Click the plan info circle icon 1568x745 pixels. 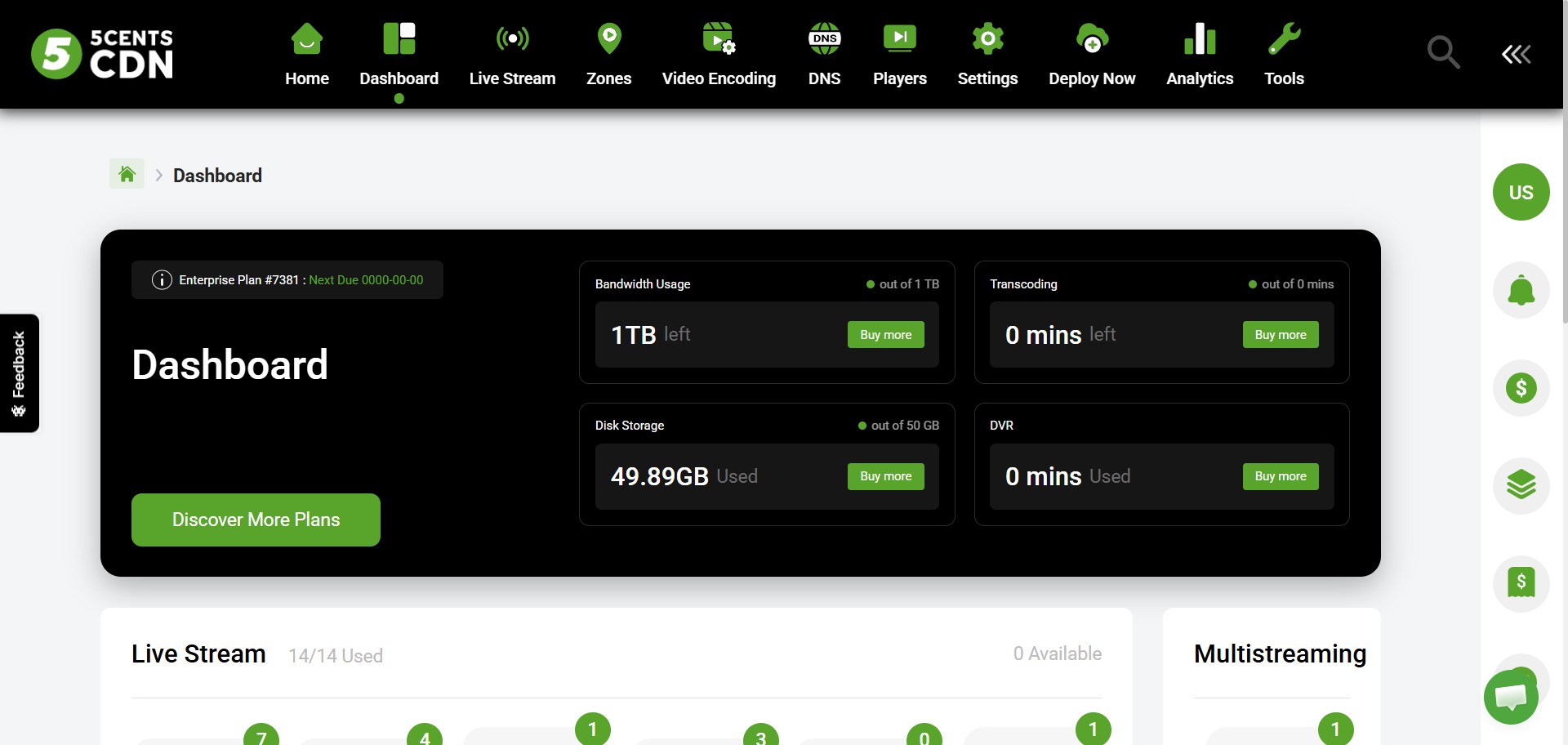pyautogui.click(x=162, y=280)
